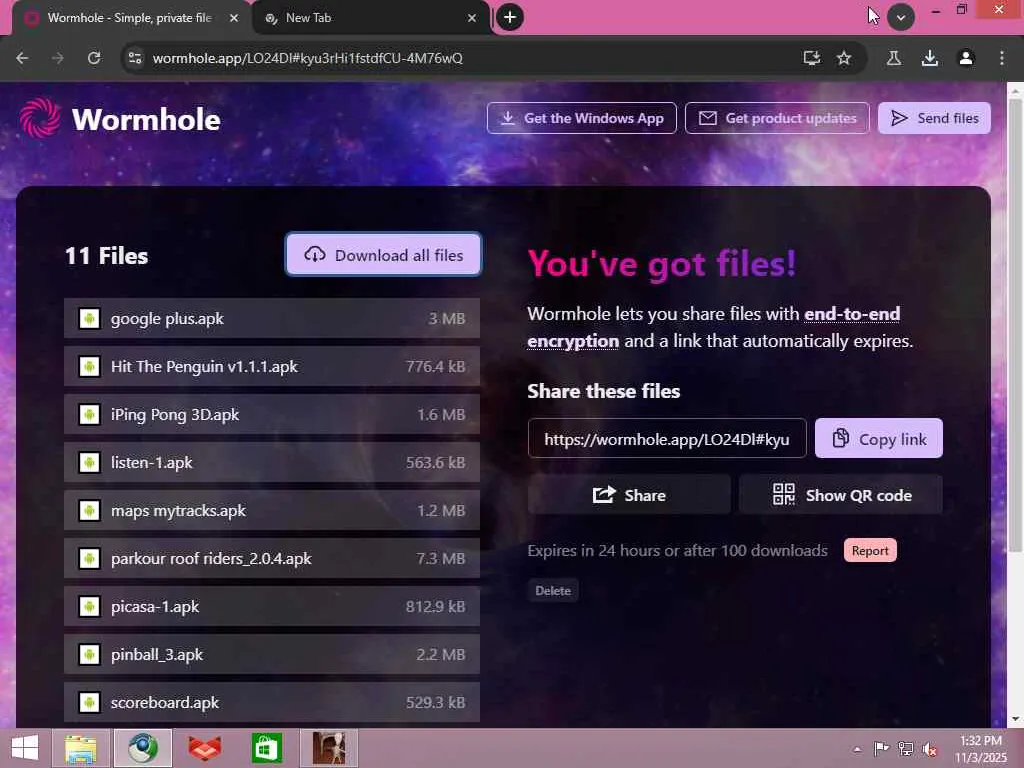This screenshot has height=768, width=1024.
Task: Click the muted volume tray icon
Action: pos(930,748)
